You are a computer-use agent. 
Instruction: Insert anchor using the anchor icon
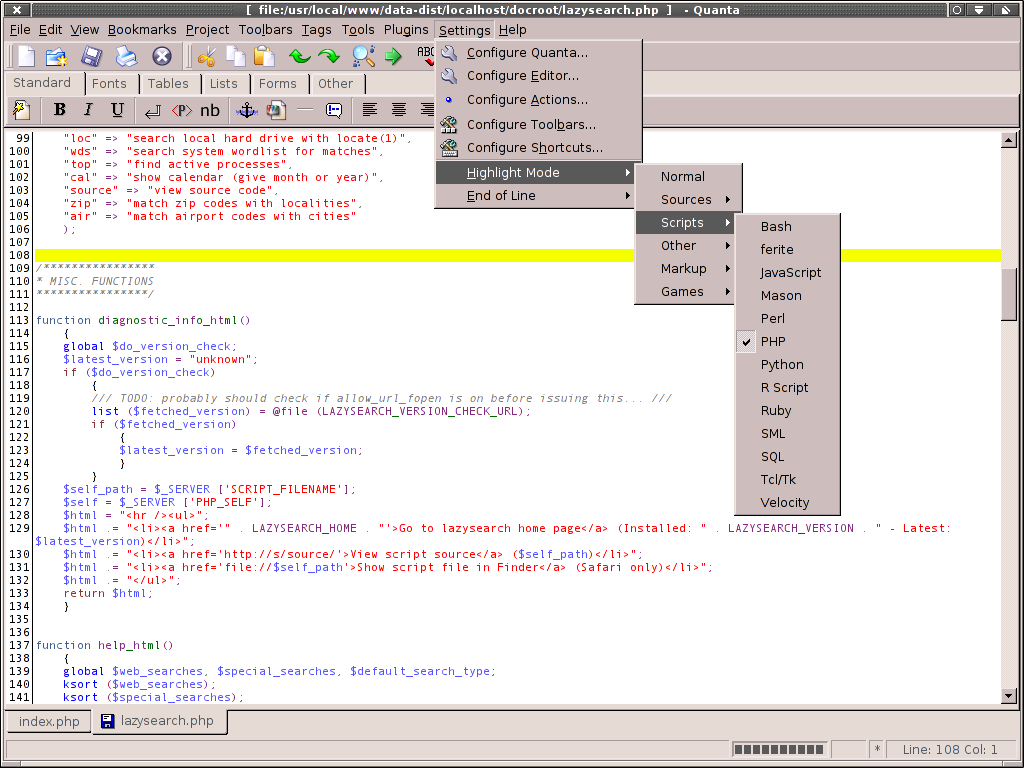click(x=245, y=110)
